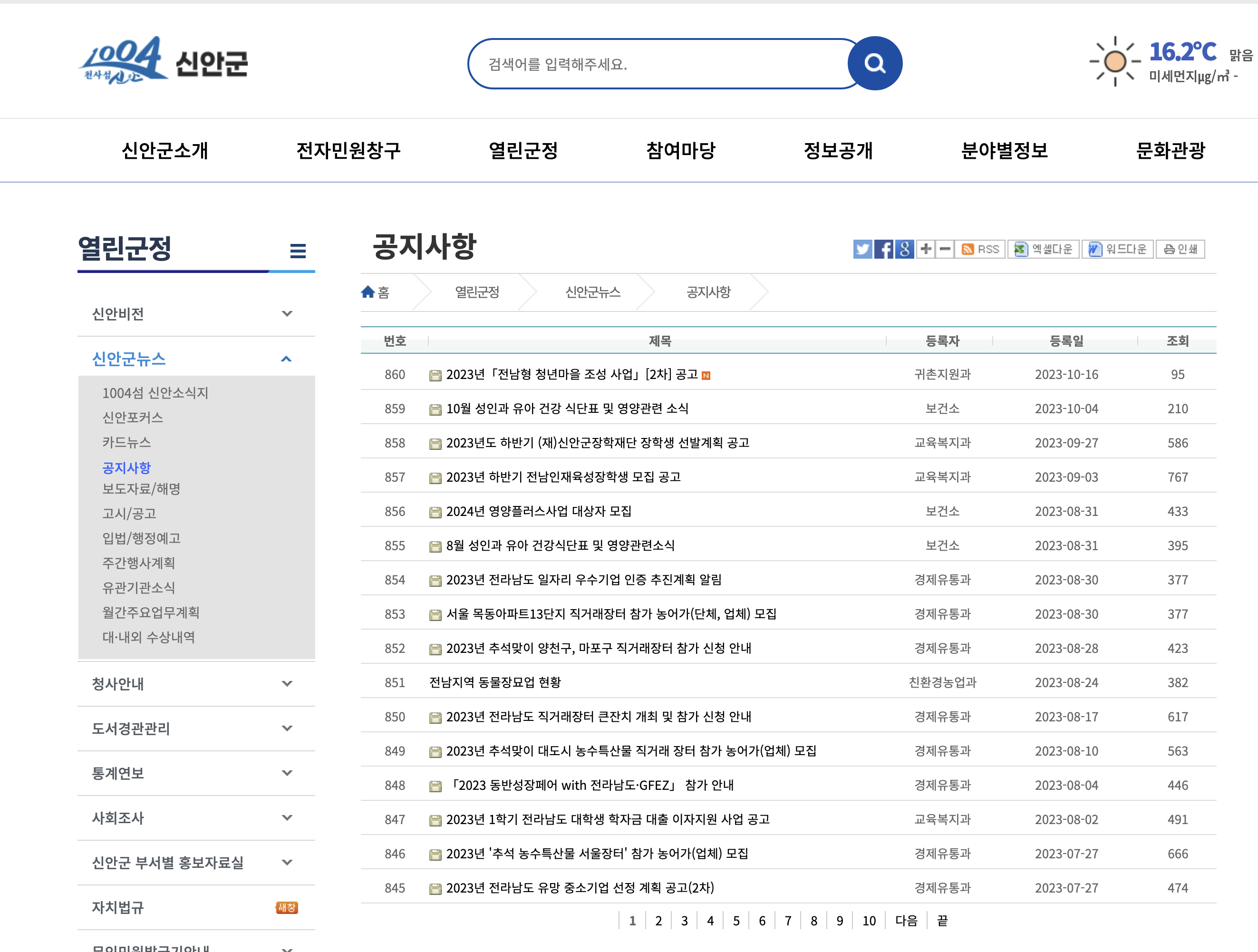Image resolution: width=1258 pixels, height=952 pixels.
Task: Download list as Word file
Action: [x=1118, y=249]
